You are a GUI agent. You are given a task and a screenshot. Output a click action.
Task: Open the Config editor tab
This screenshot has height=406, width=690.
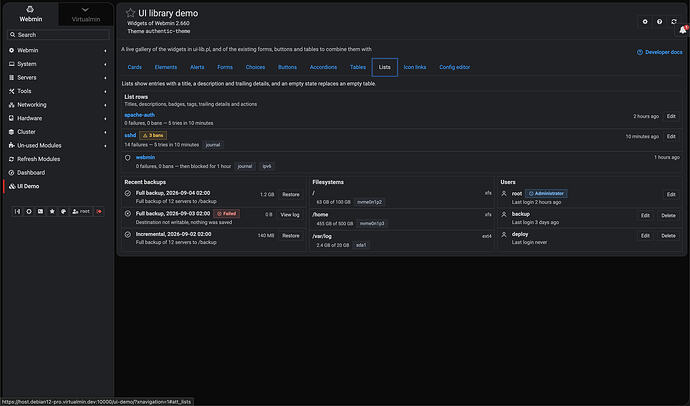point(455,67)
